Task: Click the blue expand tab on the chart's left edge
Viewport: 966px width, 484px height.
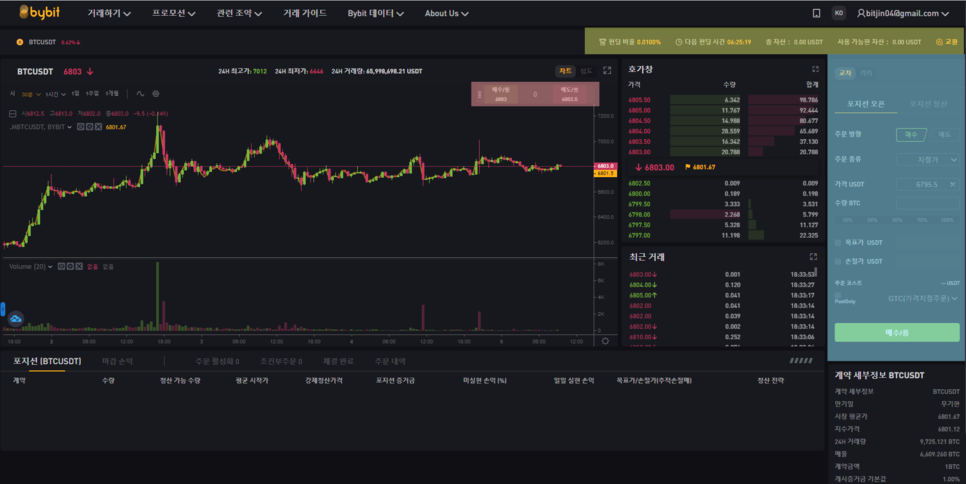Action: [2, 309]
